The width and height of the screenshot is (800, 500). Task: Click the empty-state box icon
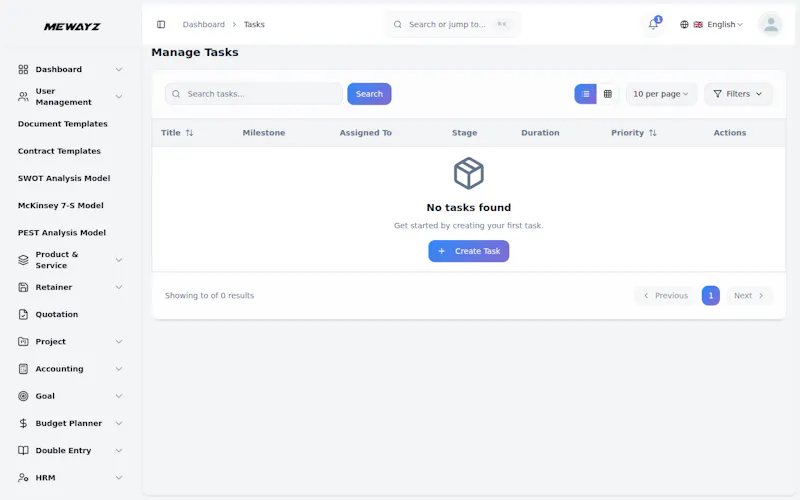pyautogui.click(x=468, y=173)
